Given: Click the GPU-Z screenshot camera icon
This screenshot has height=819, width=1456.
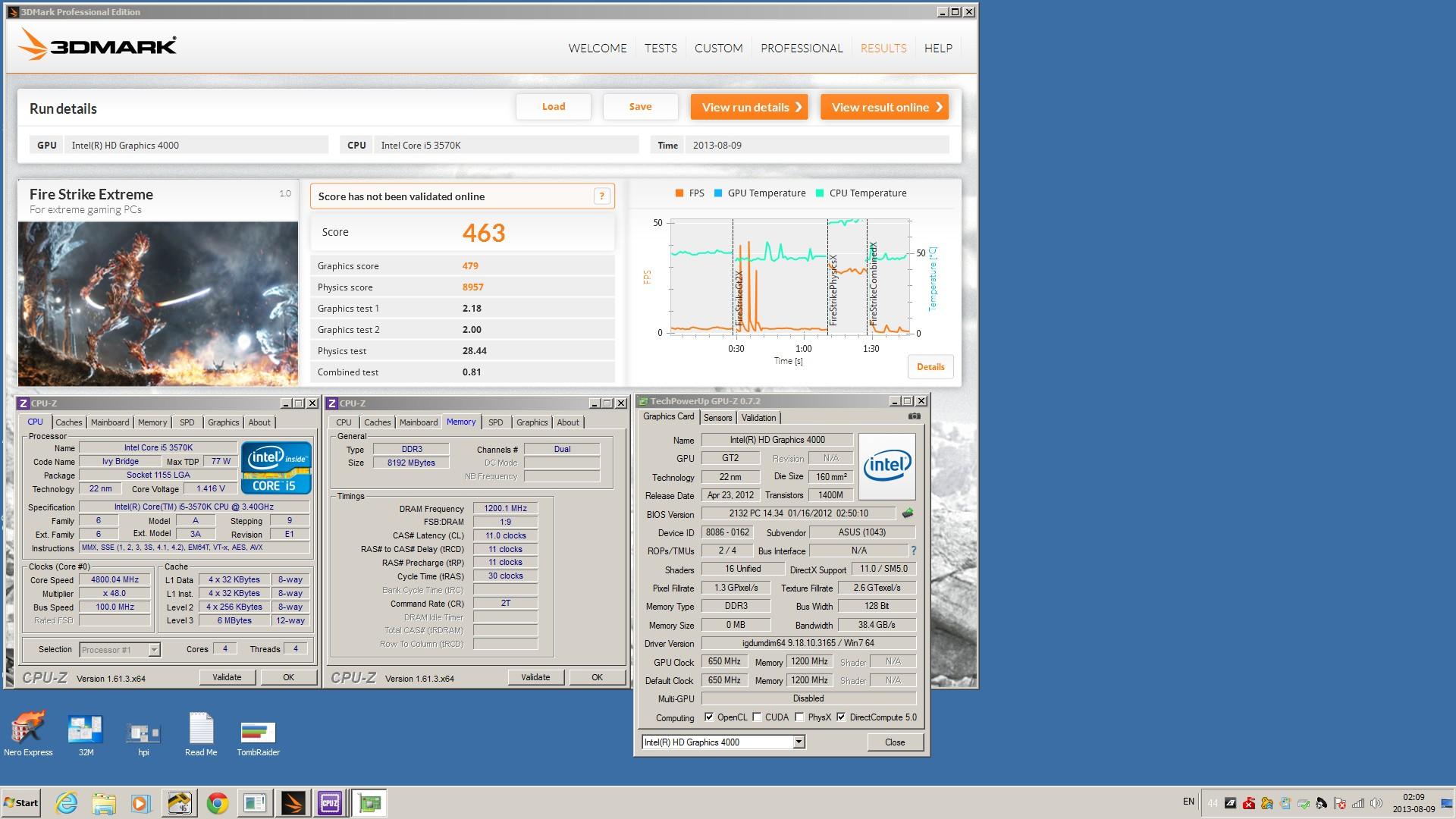Looking at the screenshot, I should (915, 416).
